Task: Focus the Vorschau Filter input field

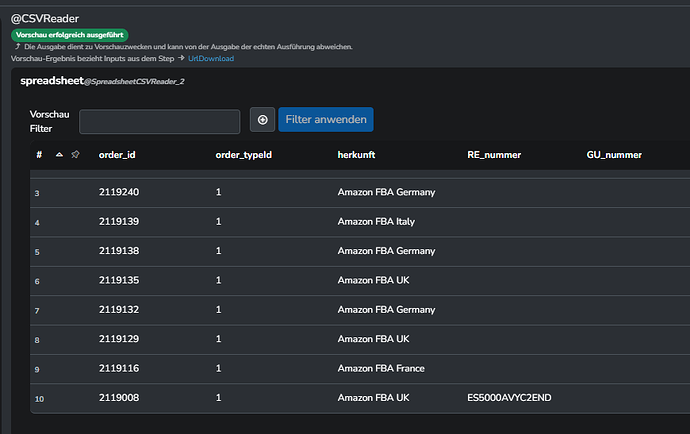Action: [x=160, y=121]
